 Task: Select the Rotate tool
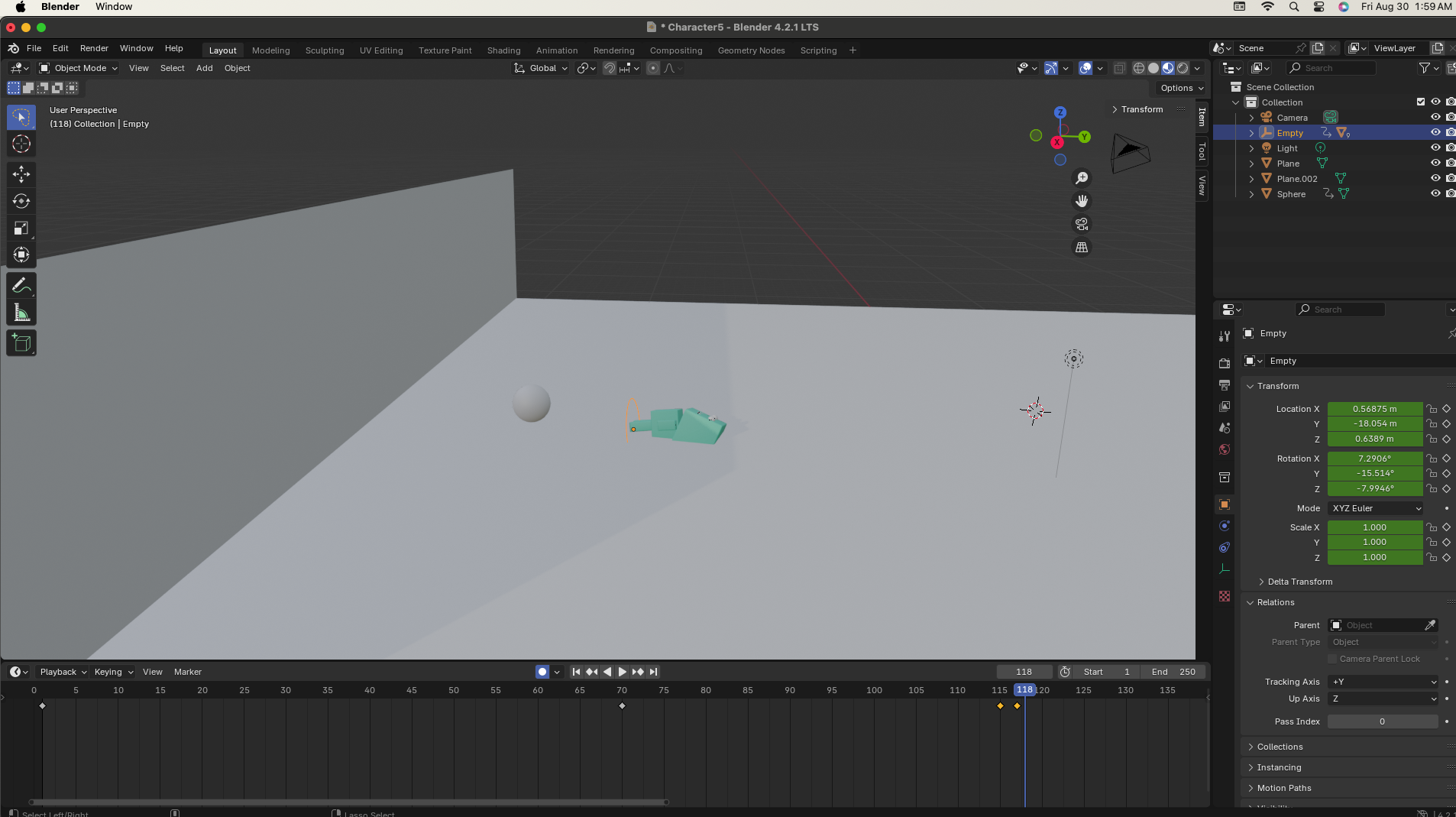[x=21, y=201]
